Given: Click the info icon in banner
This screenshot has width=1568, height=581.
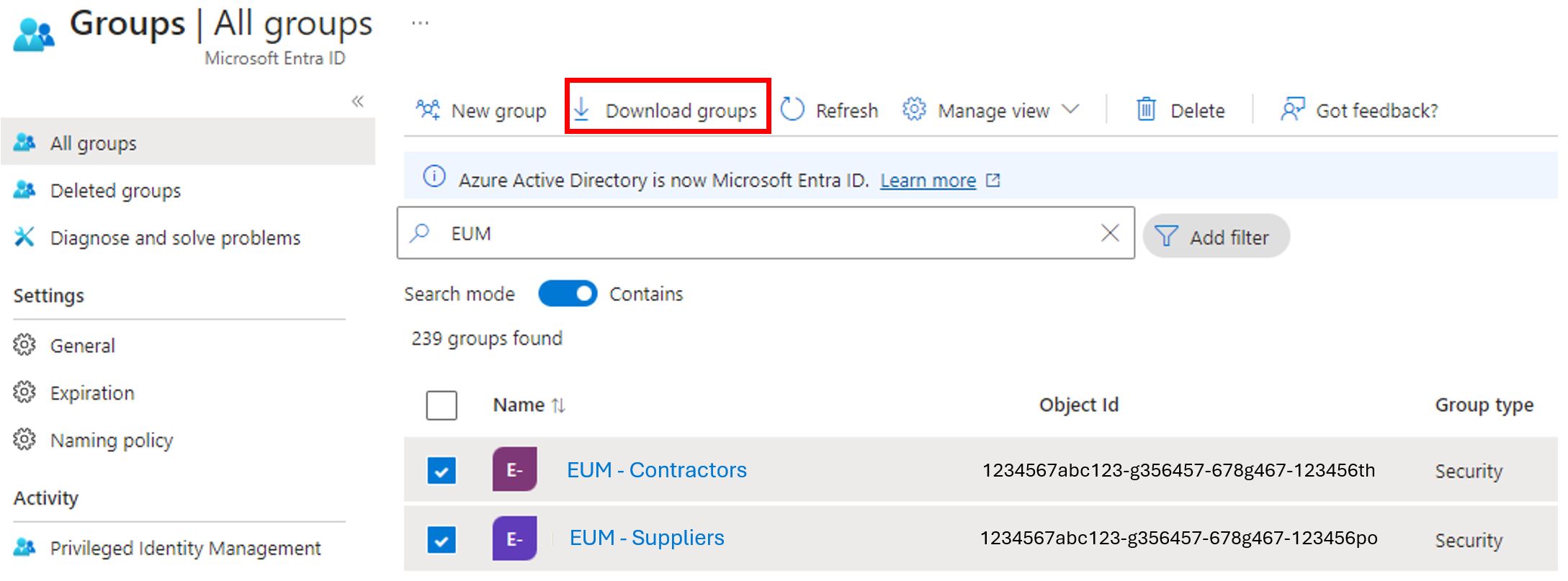Looking at the screenshot, I should 434,176.
